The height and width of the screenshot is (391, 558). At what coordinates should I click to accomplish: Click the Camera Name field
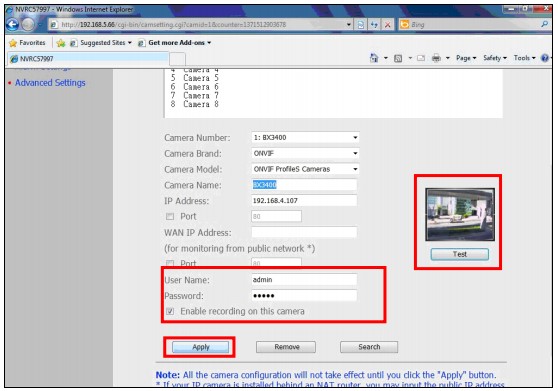pyautogui.click(x=304, y=185)
